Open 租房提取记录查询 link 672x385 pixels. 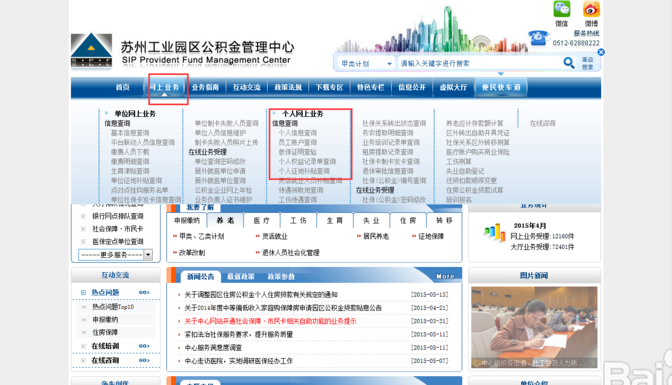388,152
